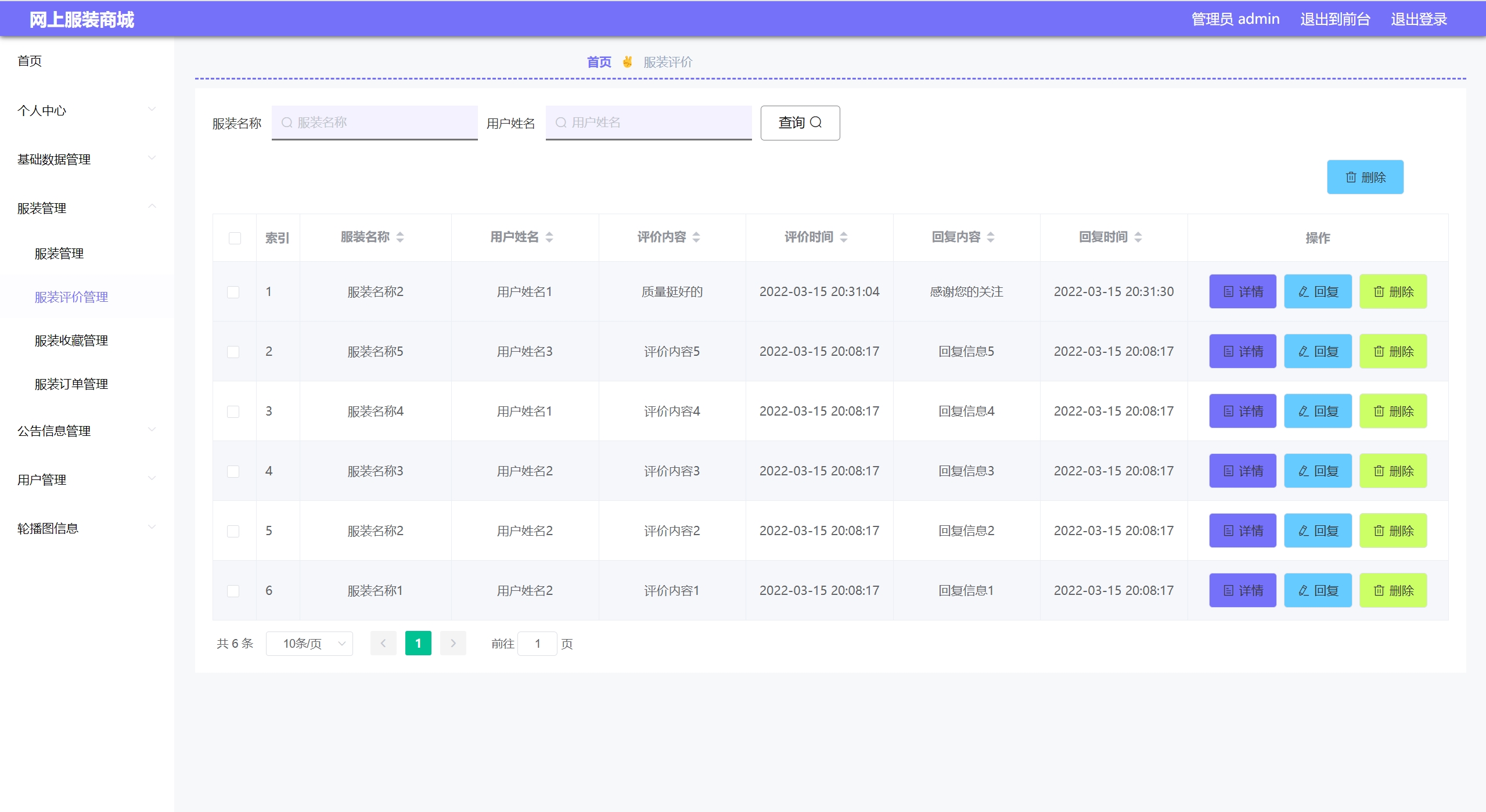The image size is (1486, 812).
Task: Open 服装订单管理 in the sidebar
Action: (x=71, y=384)
